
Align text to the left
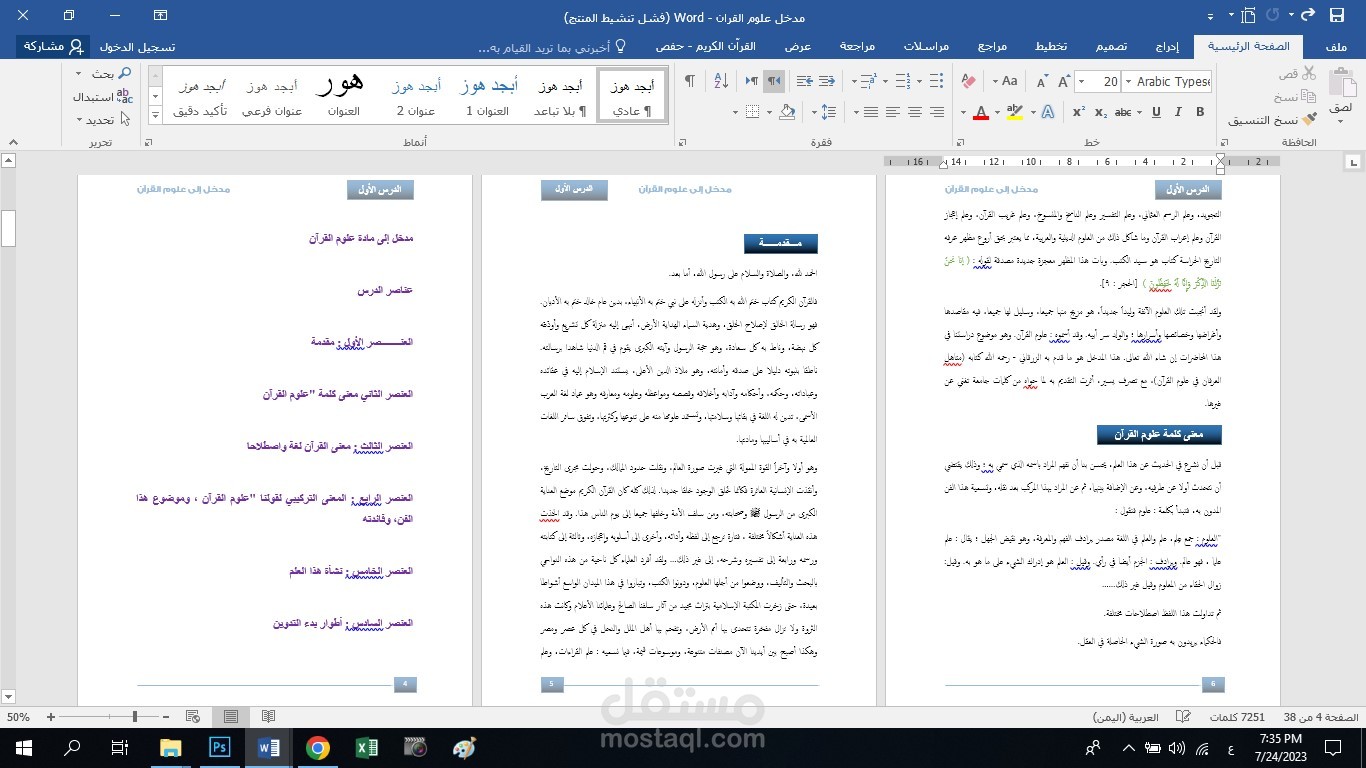click(892, 111)
